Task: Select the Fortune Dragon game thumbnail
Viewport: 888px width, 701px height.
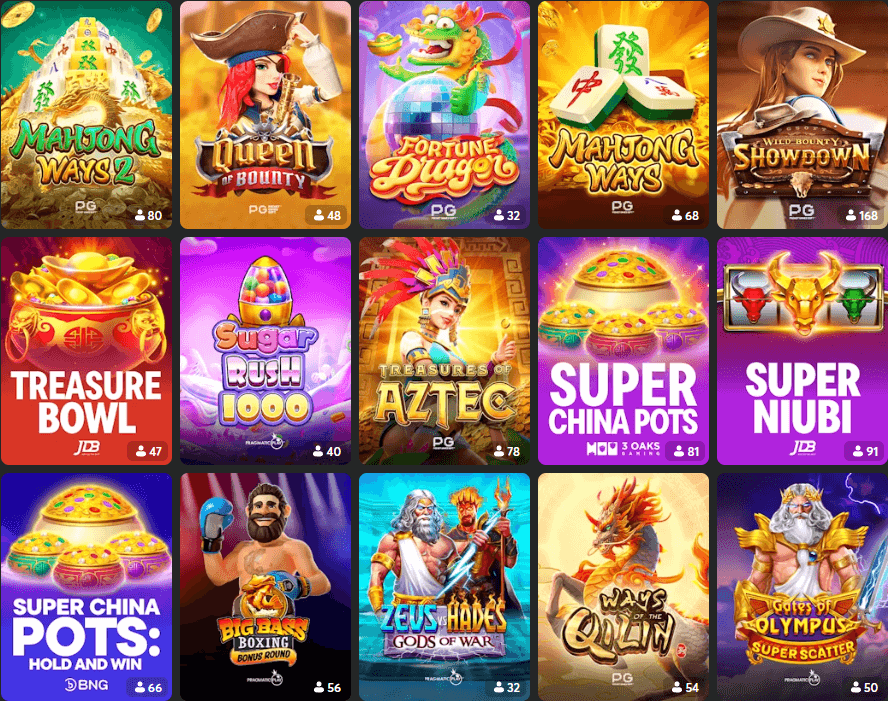Action: point(444,115)
